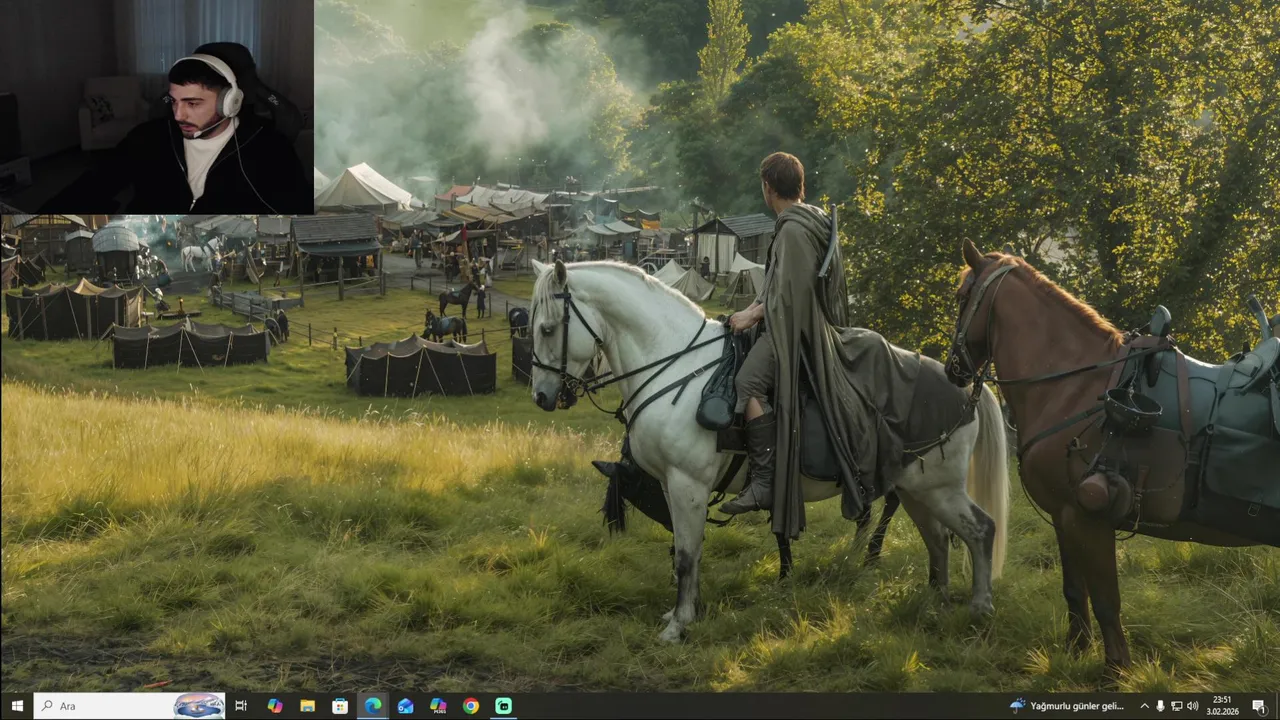Open the Windows Start menu
Image resolution: width=1280 pixels, height=720 pixels.
tap(16, 706)
